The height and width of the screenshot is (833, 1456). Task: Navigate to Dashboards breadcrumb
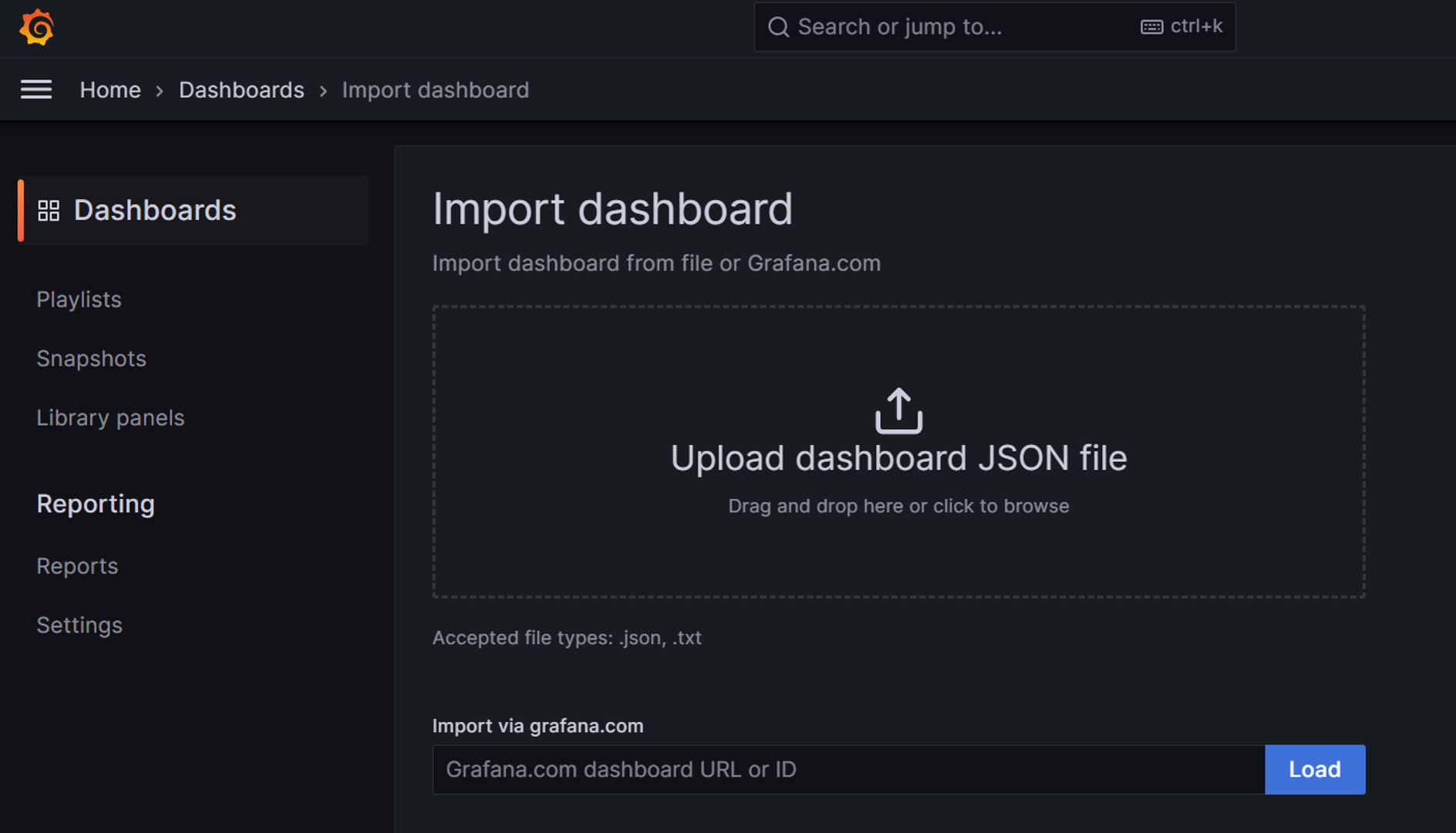(x=241, y=90)
